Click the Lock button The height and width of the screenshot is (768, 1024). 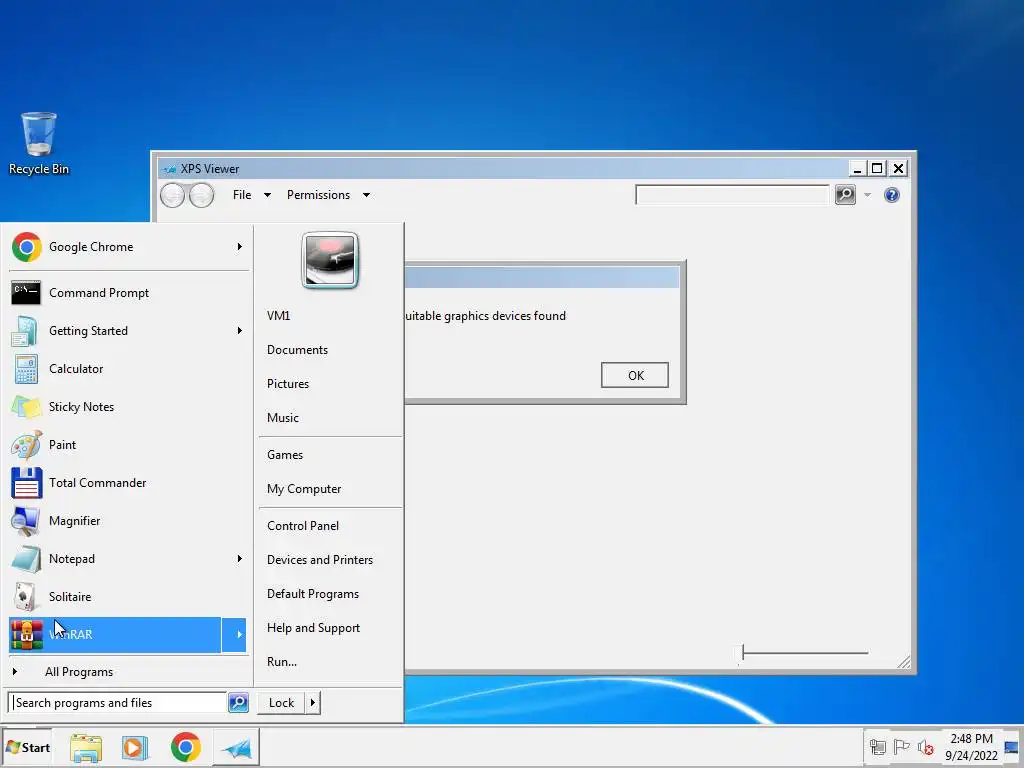281,703
